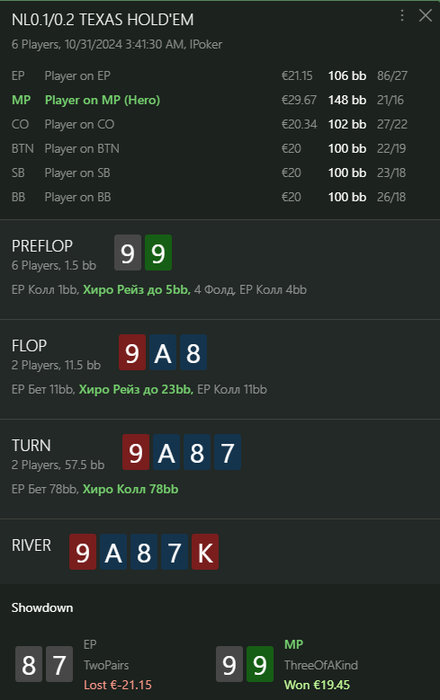This screenshot has height=700, width=440.
Task: Click the red 9 card on the FLOP
Action: pos(132,352)
